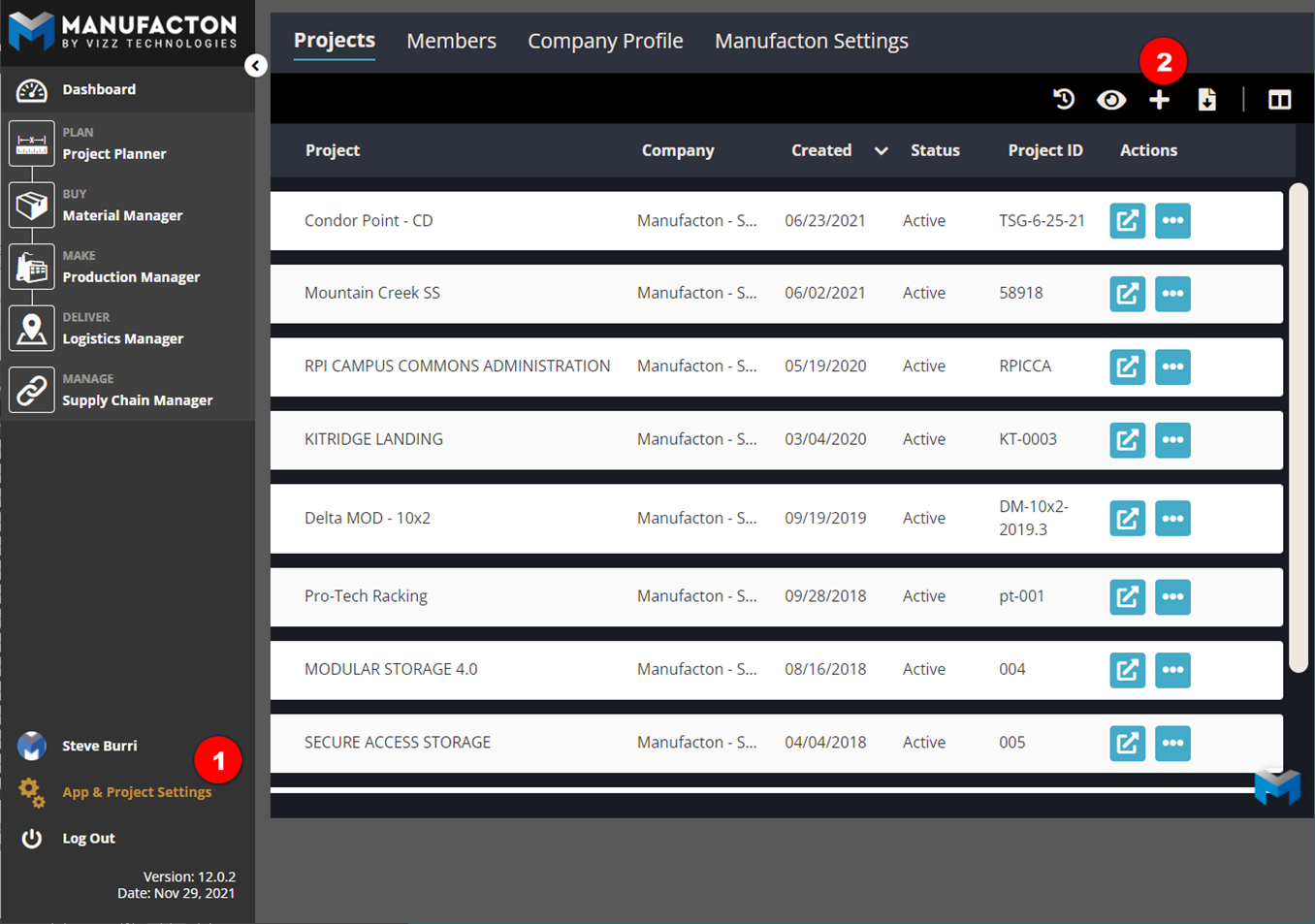Image resolution: width=1315 pixels, height=924 pixels.
Task: Open more actions for KITRIDGE LANDING
Action: point(1172,440)
